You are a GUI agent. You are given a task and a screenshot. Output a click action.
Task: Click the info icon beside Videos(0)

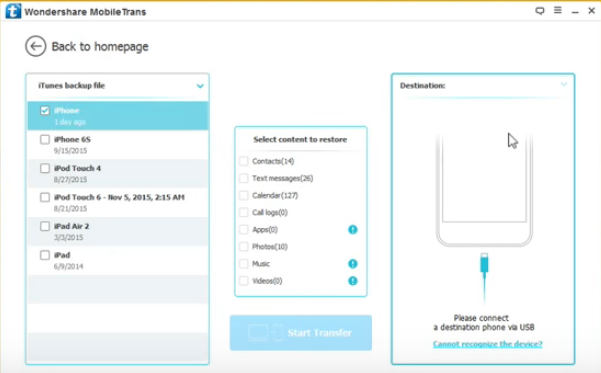(353, 281)
